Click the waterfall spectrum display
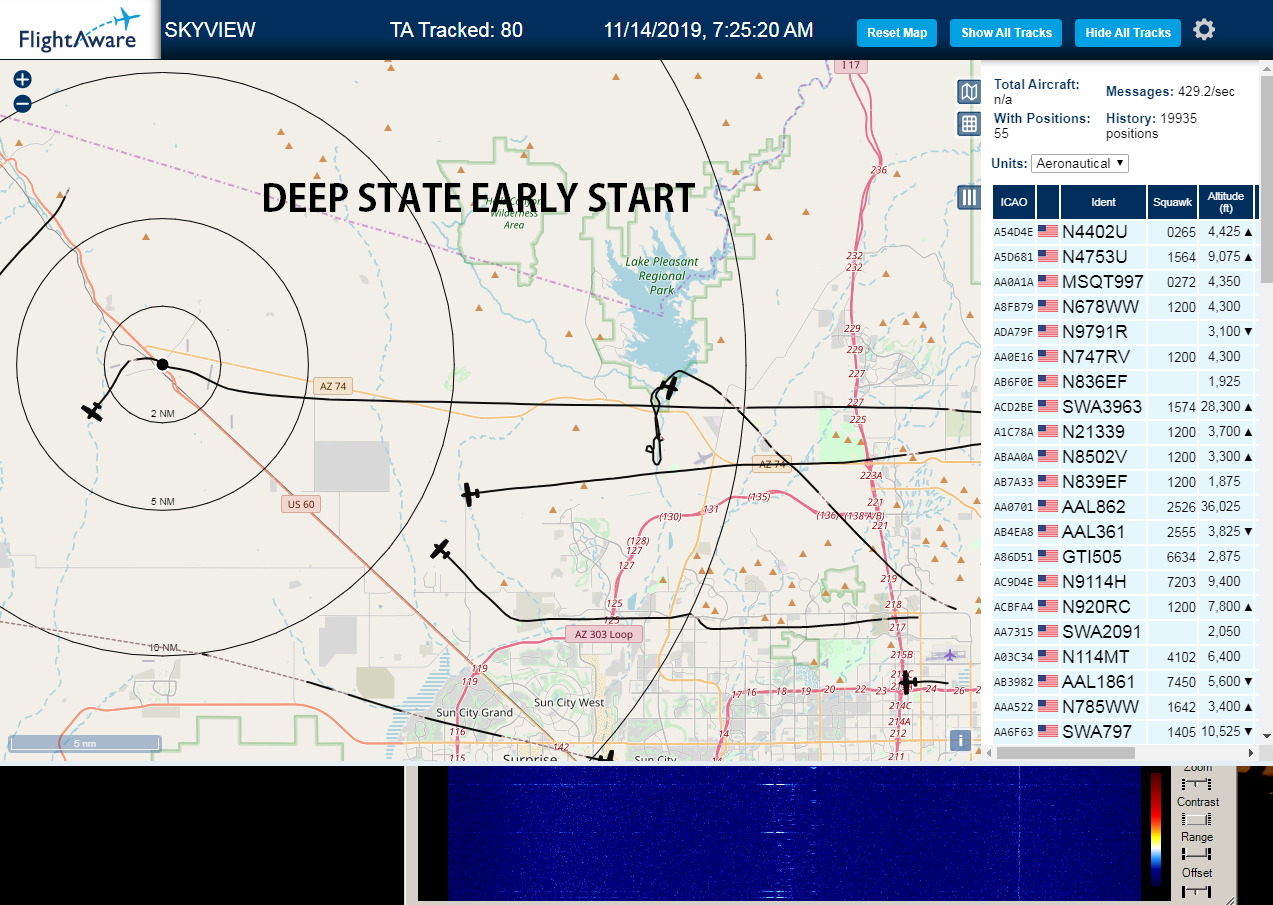Viewport: 1273px width, 905px height. (x=794, y=835)
